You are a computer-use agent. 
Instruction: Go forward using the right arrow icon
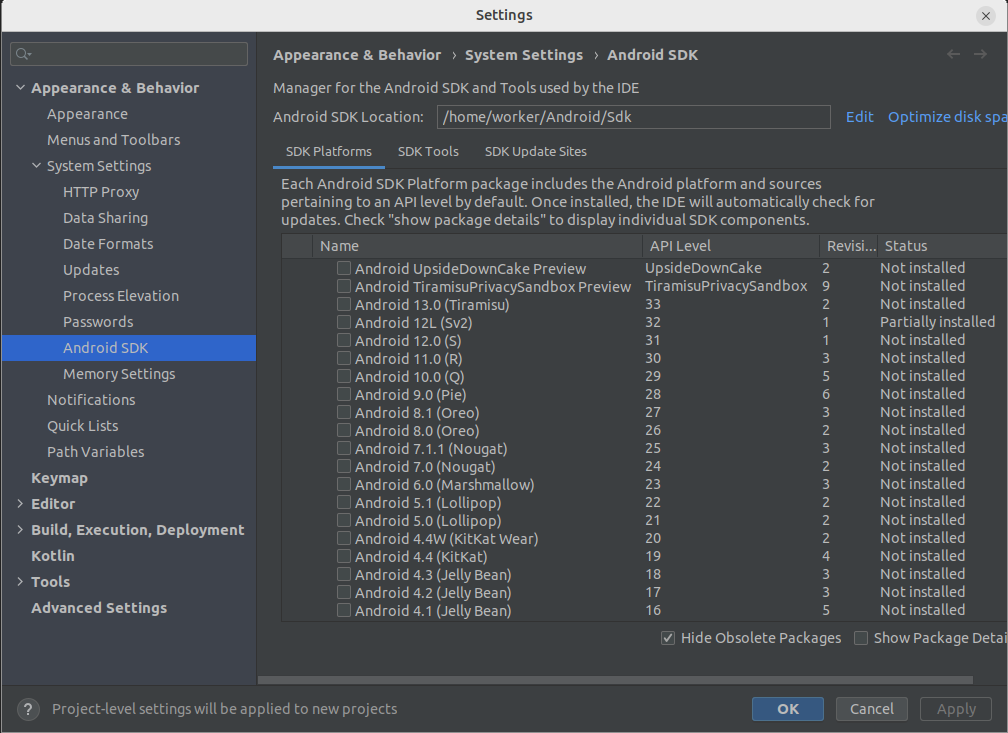(980, 55)
